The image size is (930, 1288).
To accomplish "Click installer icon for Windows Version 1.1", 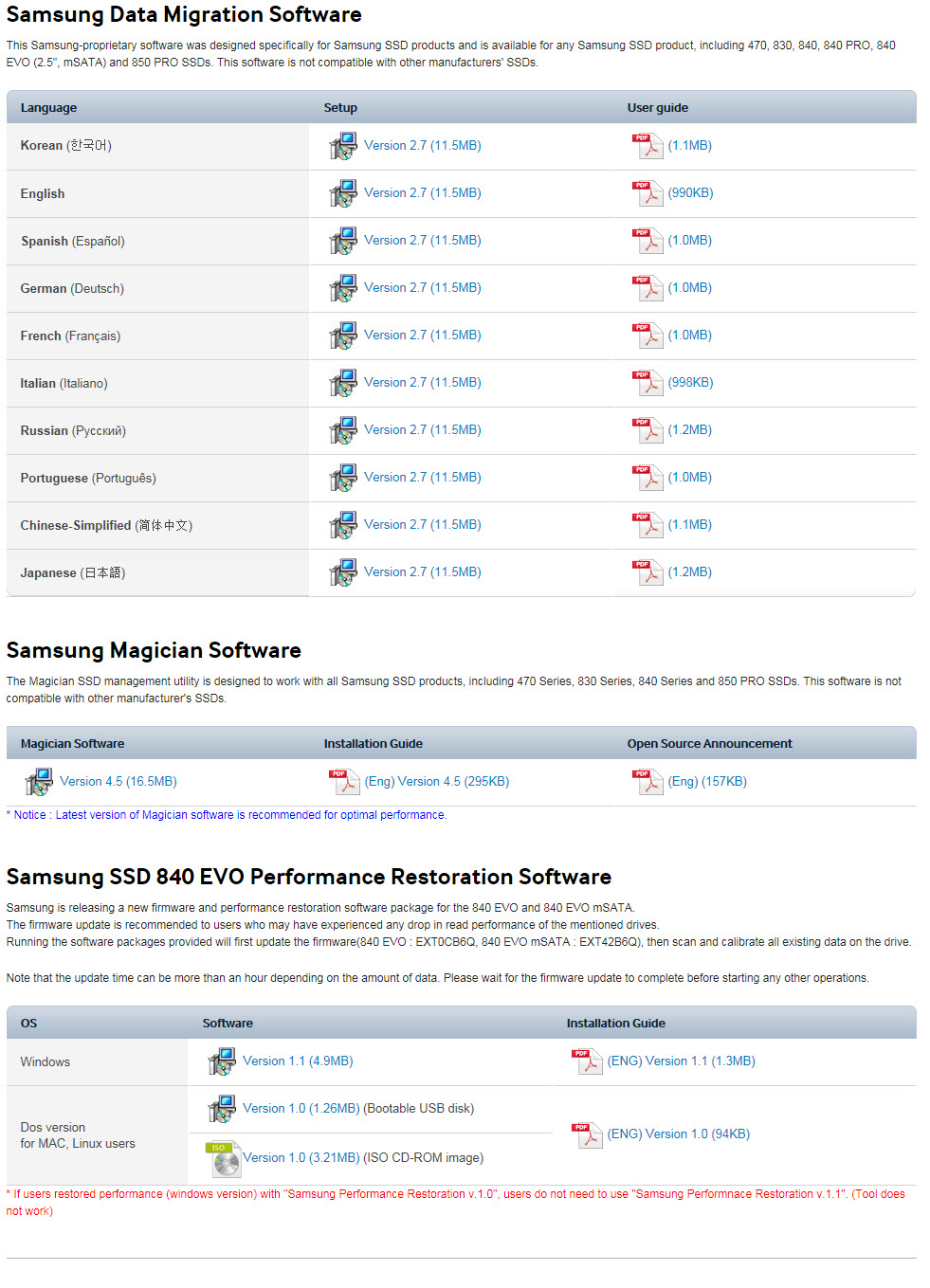I will pos(222,1061).
